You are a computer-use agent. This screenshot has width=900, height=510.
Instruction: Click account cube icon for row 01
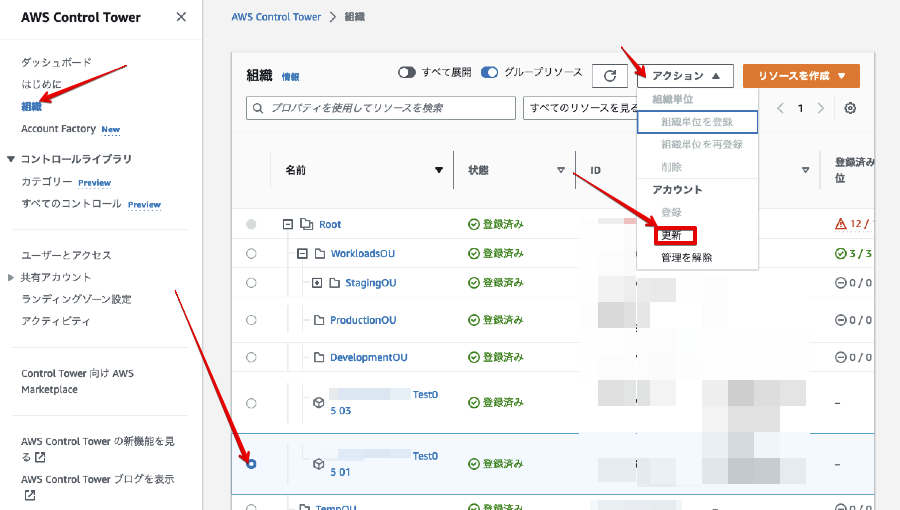(319, 464)
